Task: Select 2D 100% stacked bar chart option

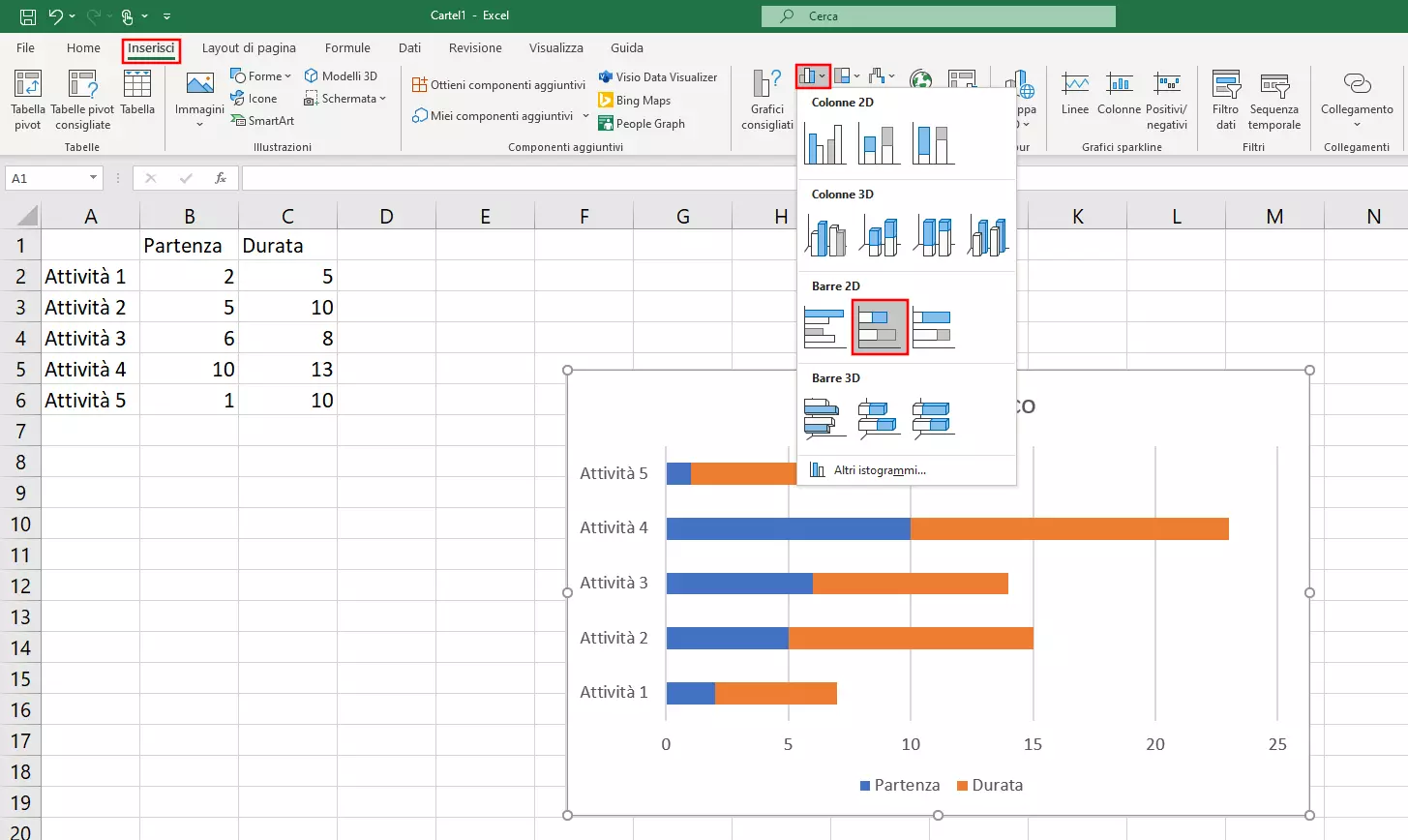Action: click(934, 327)
